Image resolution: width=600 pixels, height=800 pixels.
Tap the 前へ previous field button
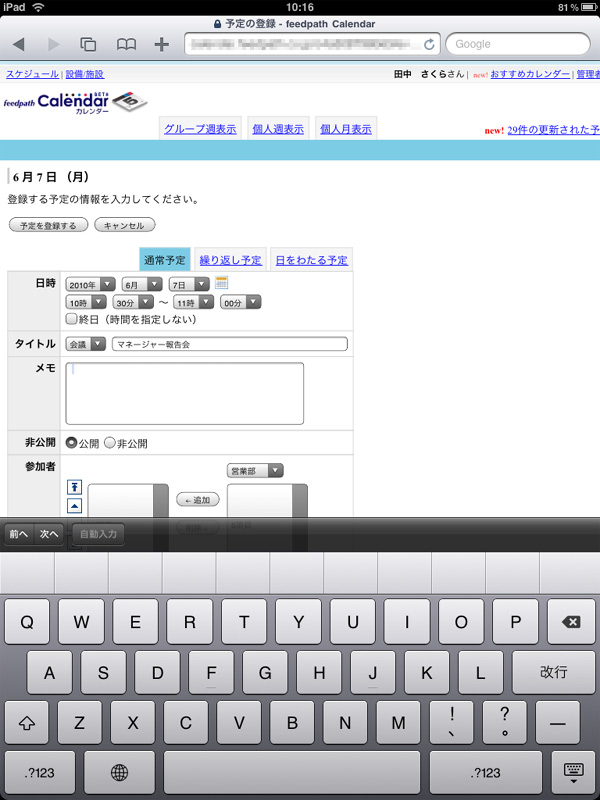[x=19, y=534]
